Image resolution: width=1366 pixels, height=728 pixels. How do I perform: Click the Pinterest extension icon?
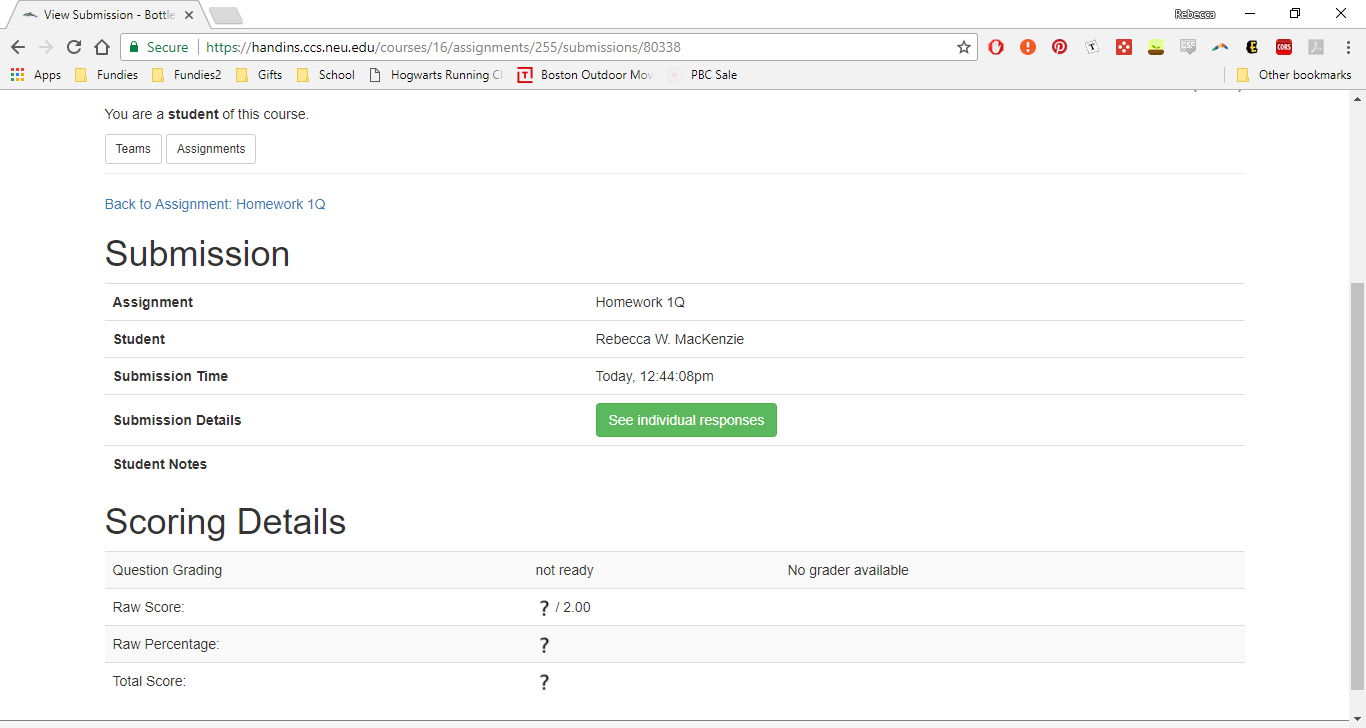tap(1059, 47)
